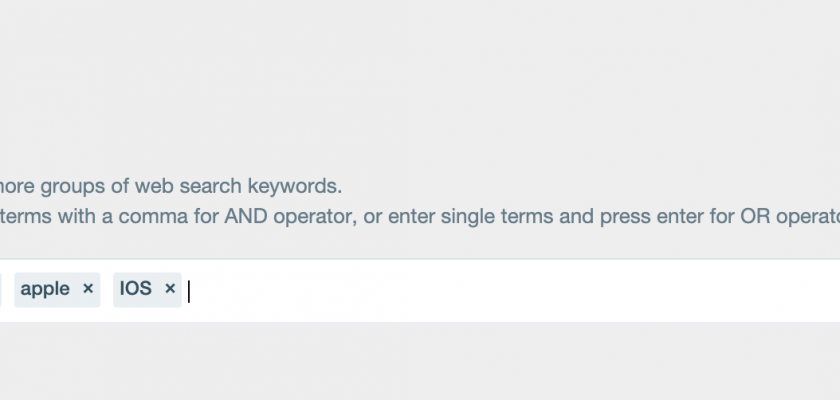Click the partially visible tag left of apple
The height and width of the screenshot is (400, 840).
pos(1,290)
